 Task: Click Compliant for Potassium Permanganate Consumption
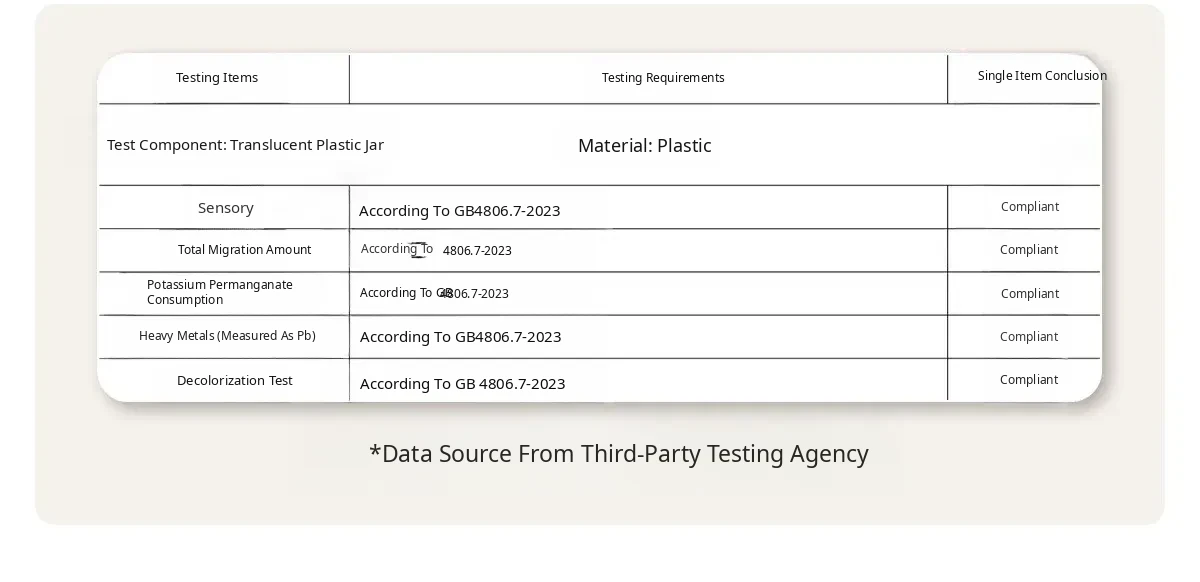pos(1030,294)
